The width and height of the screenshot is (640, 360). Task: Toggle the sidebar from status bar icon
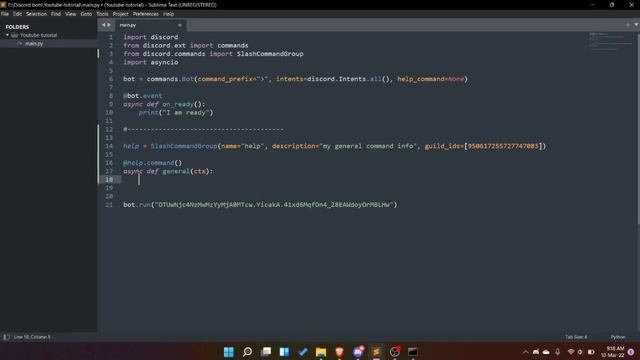pyautogui.click(x=6, y=337)
